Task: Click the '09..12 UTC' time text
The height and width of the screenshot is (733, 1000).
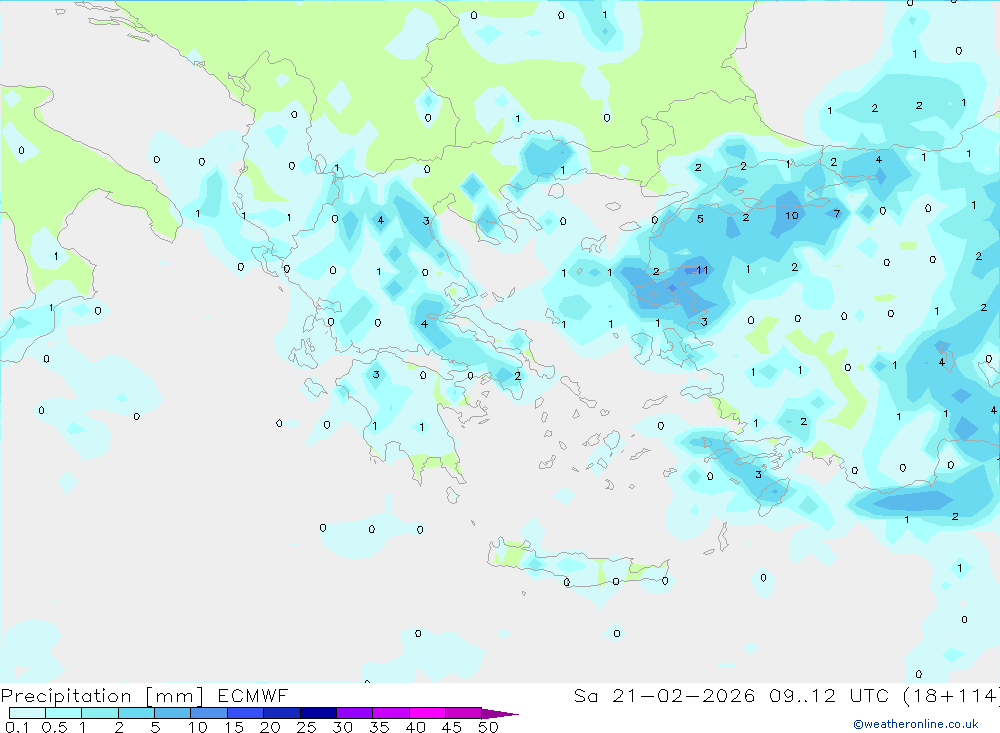Action: tap(828, 695)
